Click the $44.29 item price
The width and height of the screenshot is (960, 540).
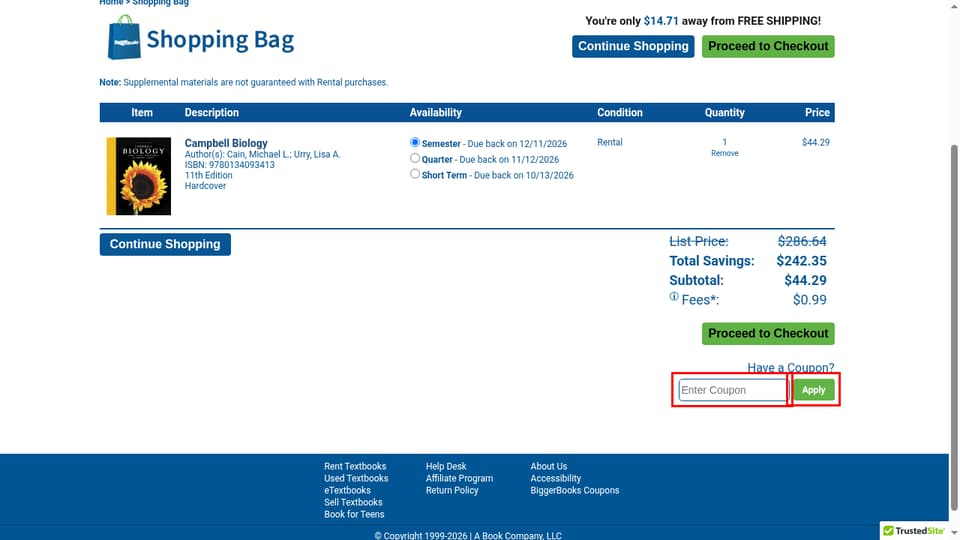(x=816, y=142)
